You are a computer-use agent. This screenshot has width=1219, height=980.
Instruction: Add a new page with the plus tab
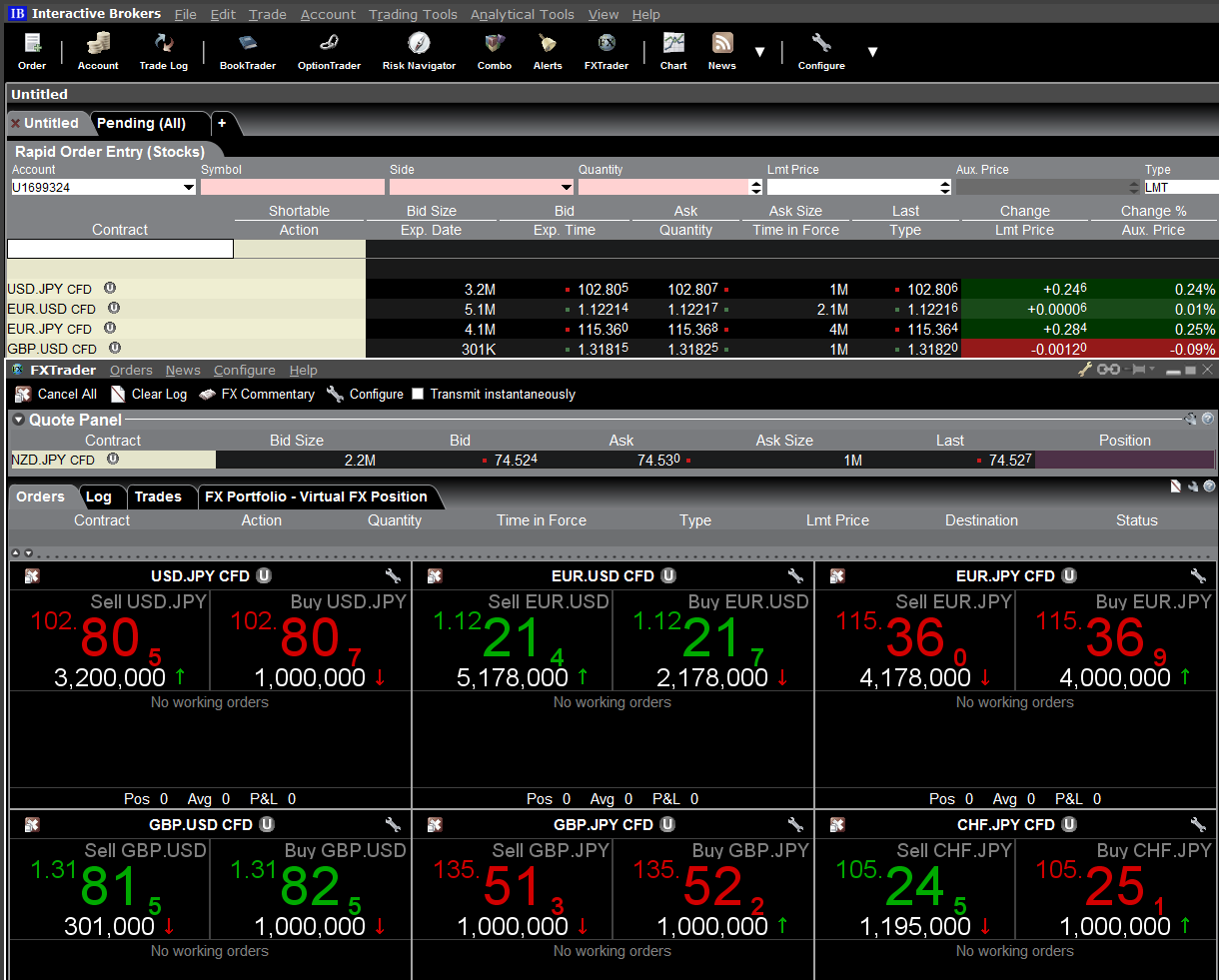tap(222, 123)
